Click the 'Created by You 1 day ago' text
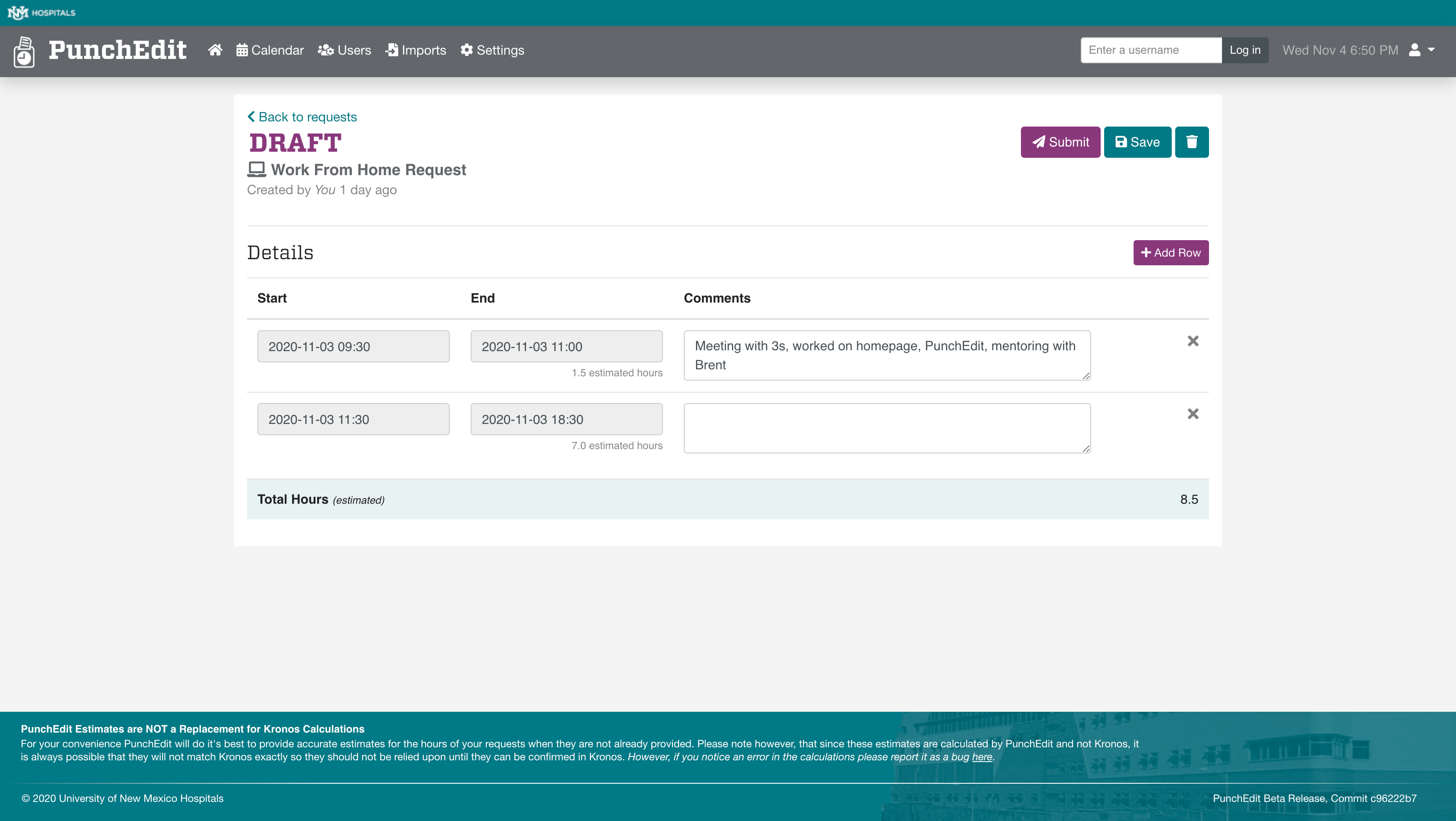The width and height of the screenshot is (1456, 821). tap(322, 190)
